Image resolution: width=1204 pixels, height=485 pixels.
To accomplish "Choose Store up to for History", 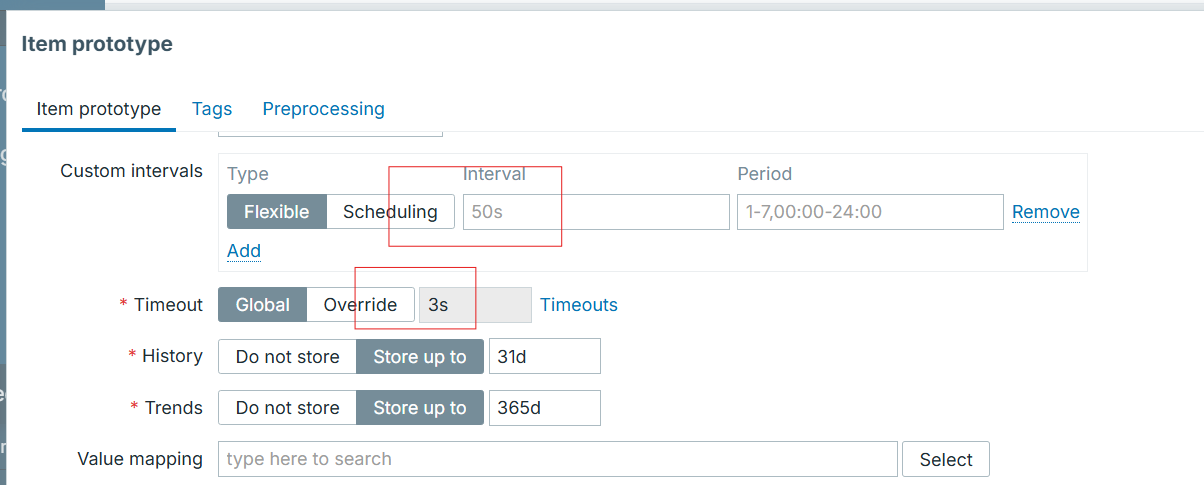I will click(x=420, y=356).
